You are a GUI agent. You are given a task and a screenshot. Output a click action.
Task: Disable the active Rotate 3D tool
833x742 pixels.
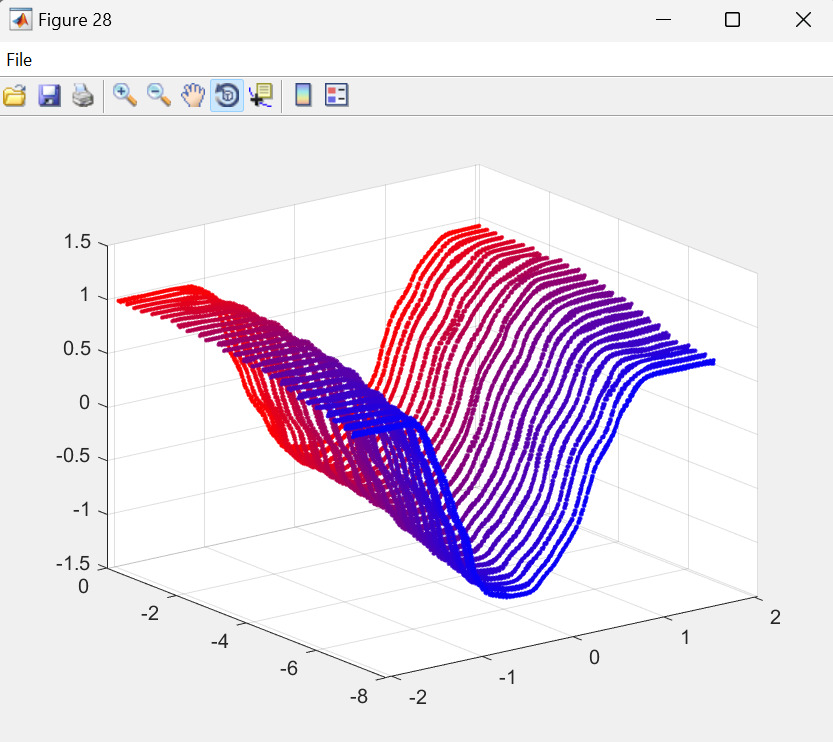pyautogui.click(x=227, y=96)
